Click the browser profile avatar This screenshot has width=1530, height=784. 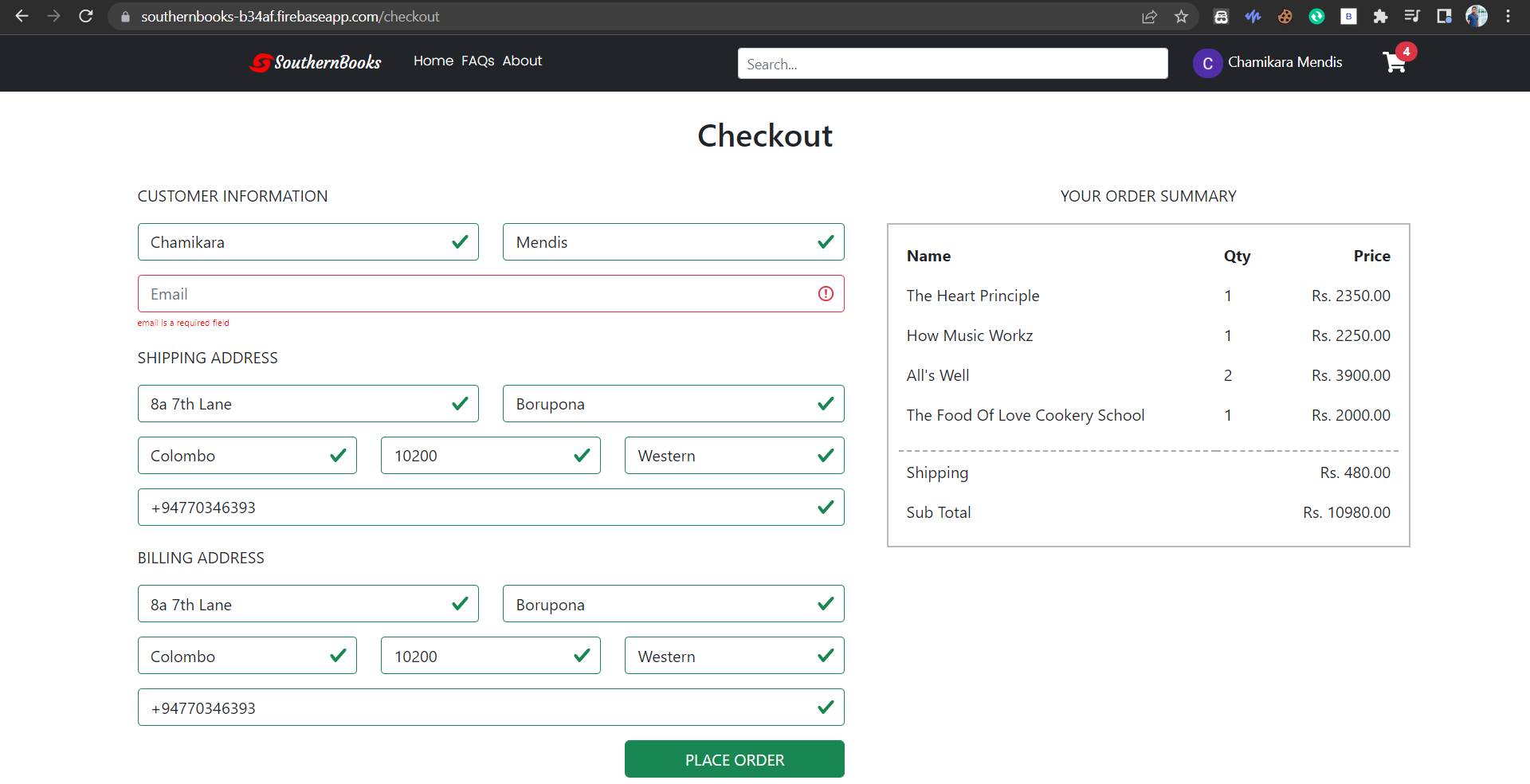point(1477,16)
